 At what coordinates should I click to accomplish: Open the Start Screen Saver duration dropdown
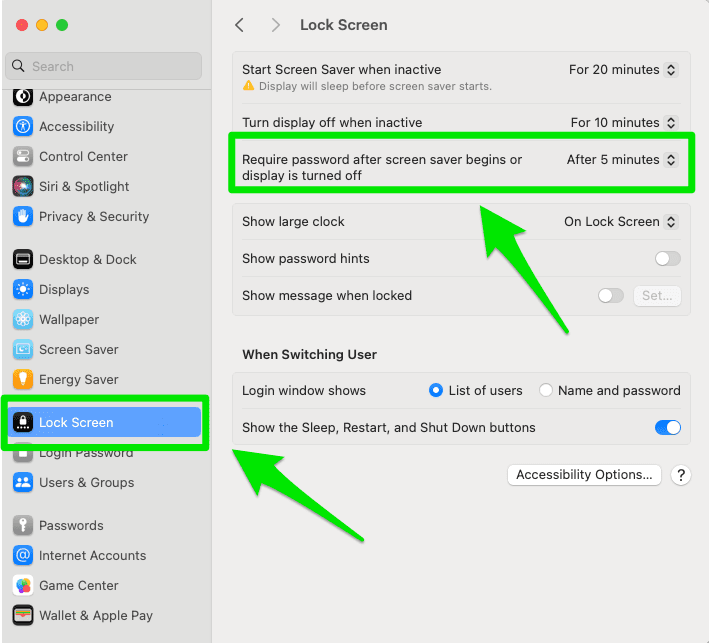pyautogui.click(x=623, y=70)
